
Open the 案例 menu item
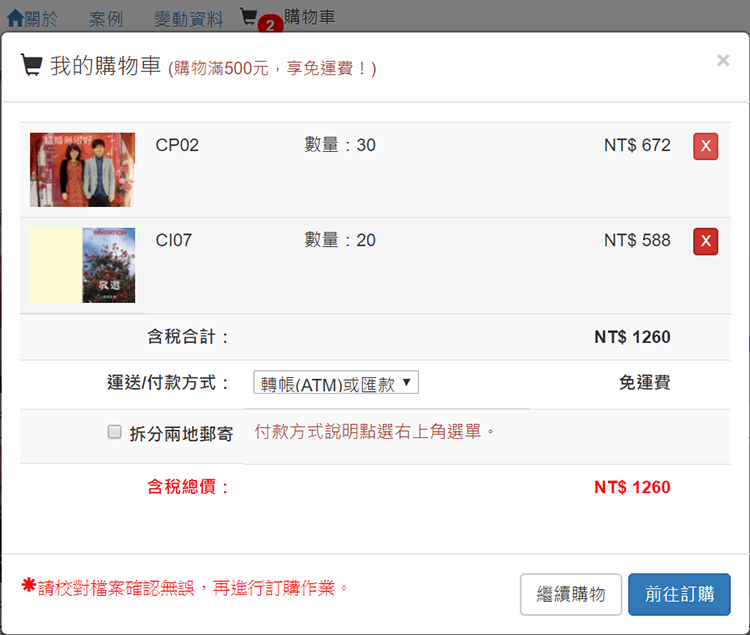click(x=106, y=18)
